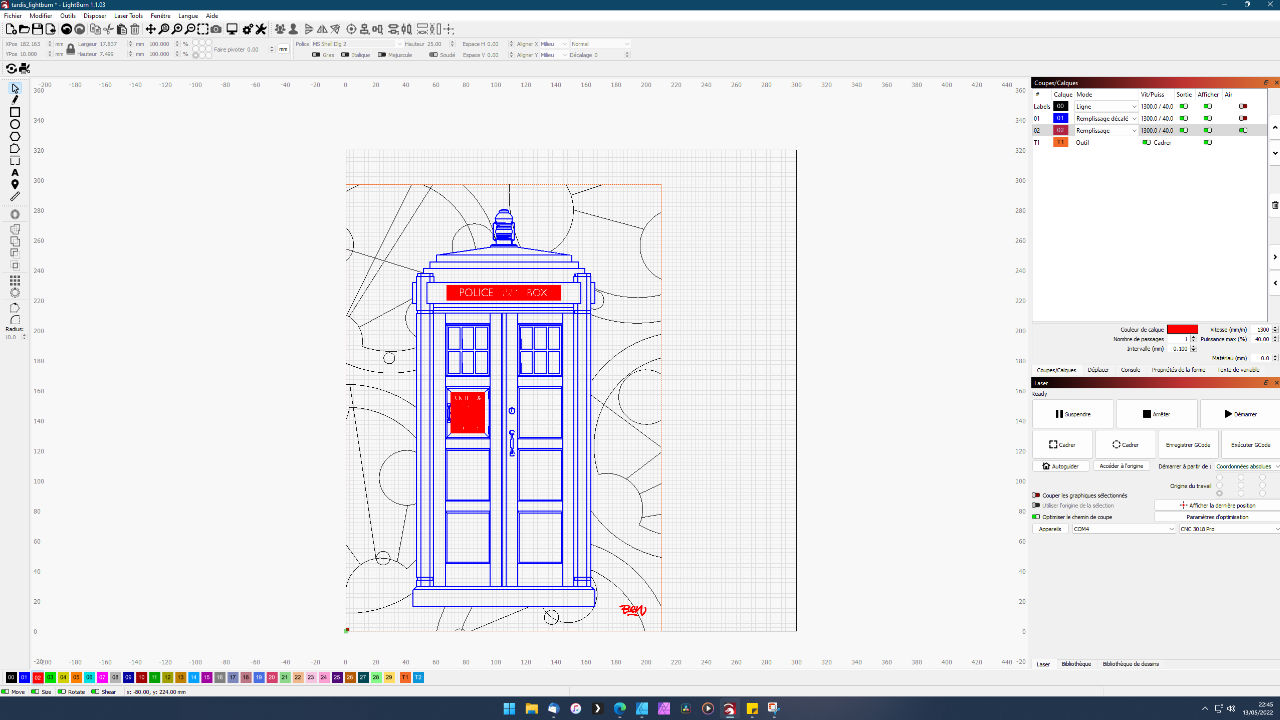
Task: Open the preview monitor icon
Action: [x=232, y=29]
